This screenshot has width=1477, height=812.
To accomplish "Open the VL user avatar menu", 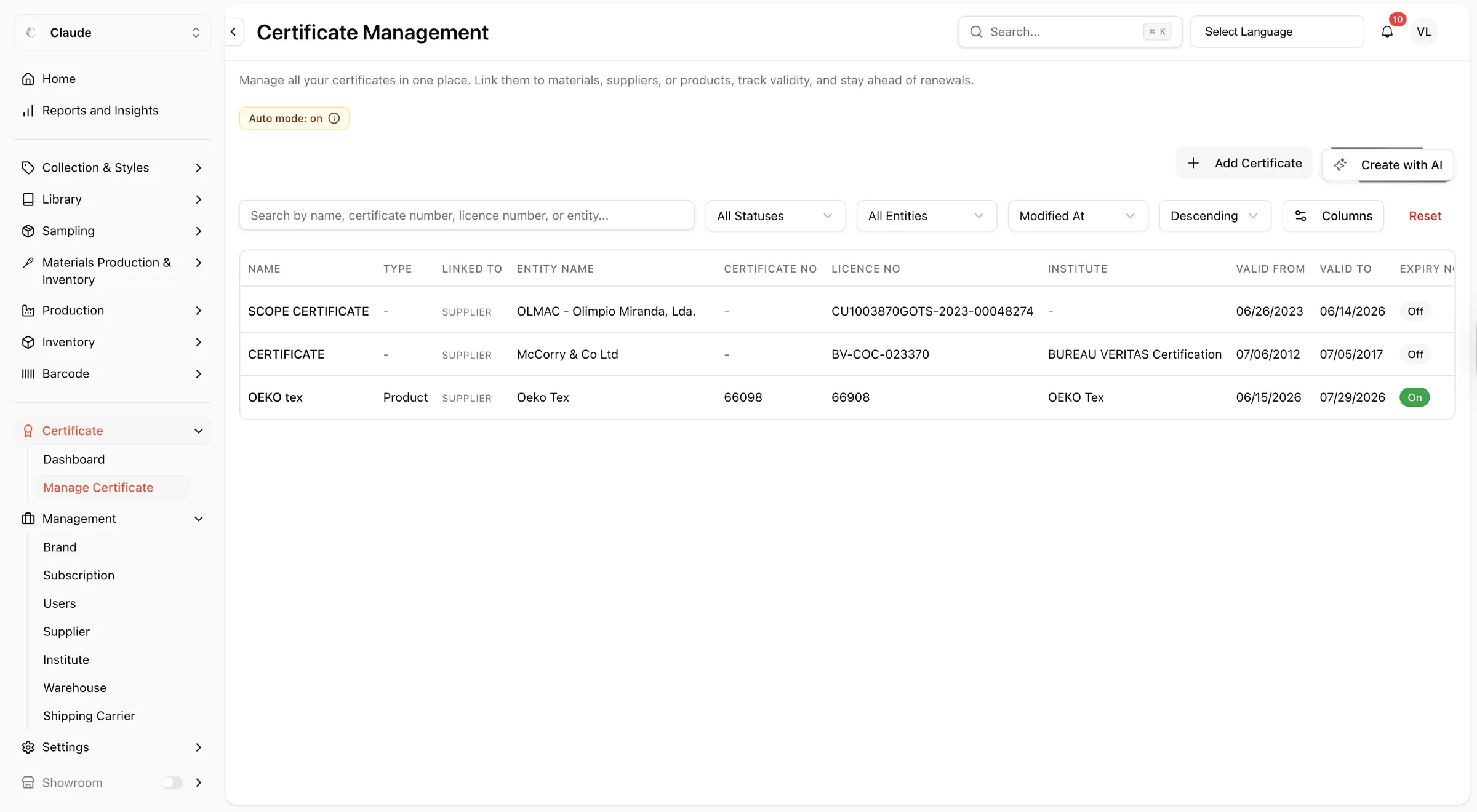I will tap(1423, 32).
